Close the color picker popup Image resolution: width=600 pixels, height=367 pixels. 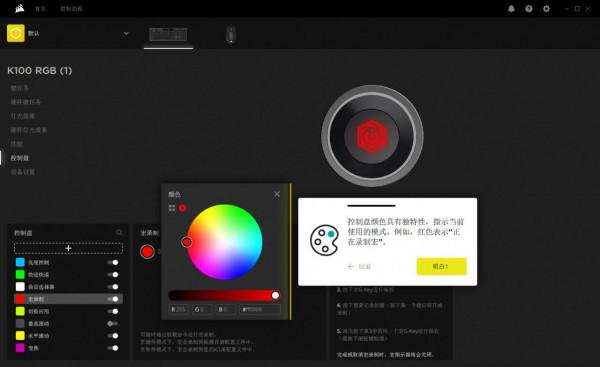point(277,194)
